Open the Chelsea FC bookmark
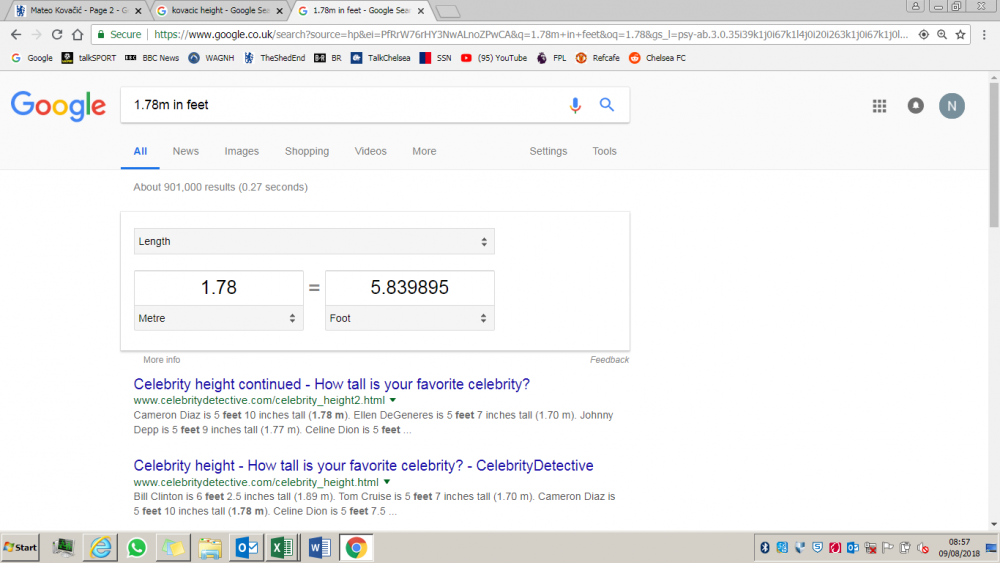 (x=658, y=58)
